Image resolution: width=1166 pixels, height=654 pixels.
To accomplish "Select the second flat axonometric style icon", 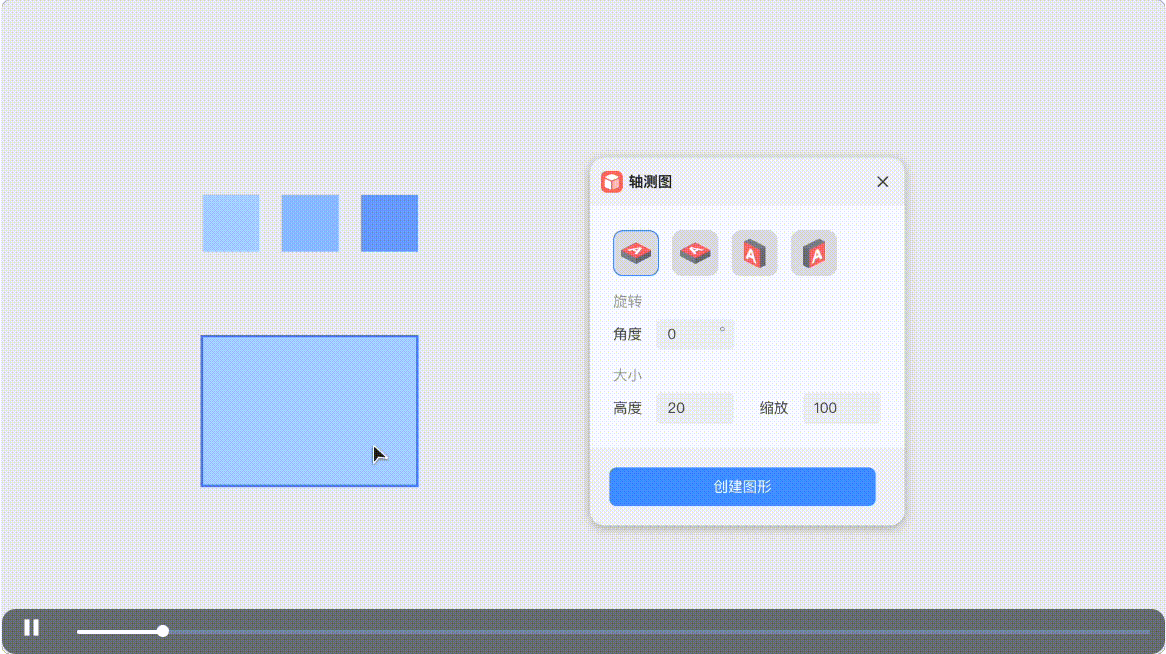I will 695,253.
